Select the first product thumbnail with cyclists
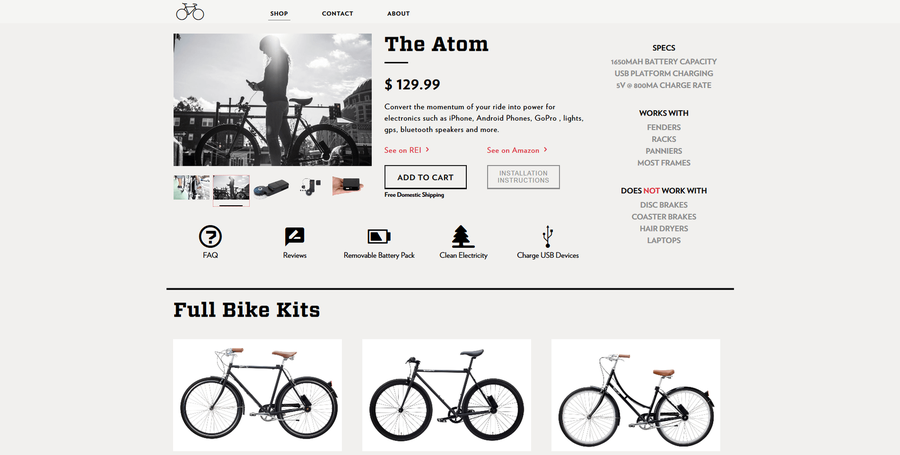The height and width of the screenshot is (455, 900). pos(192,187)
